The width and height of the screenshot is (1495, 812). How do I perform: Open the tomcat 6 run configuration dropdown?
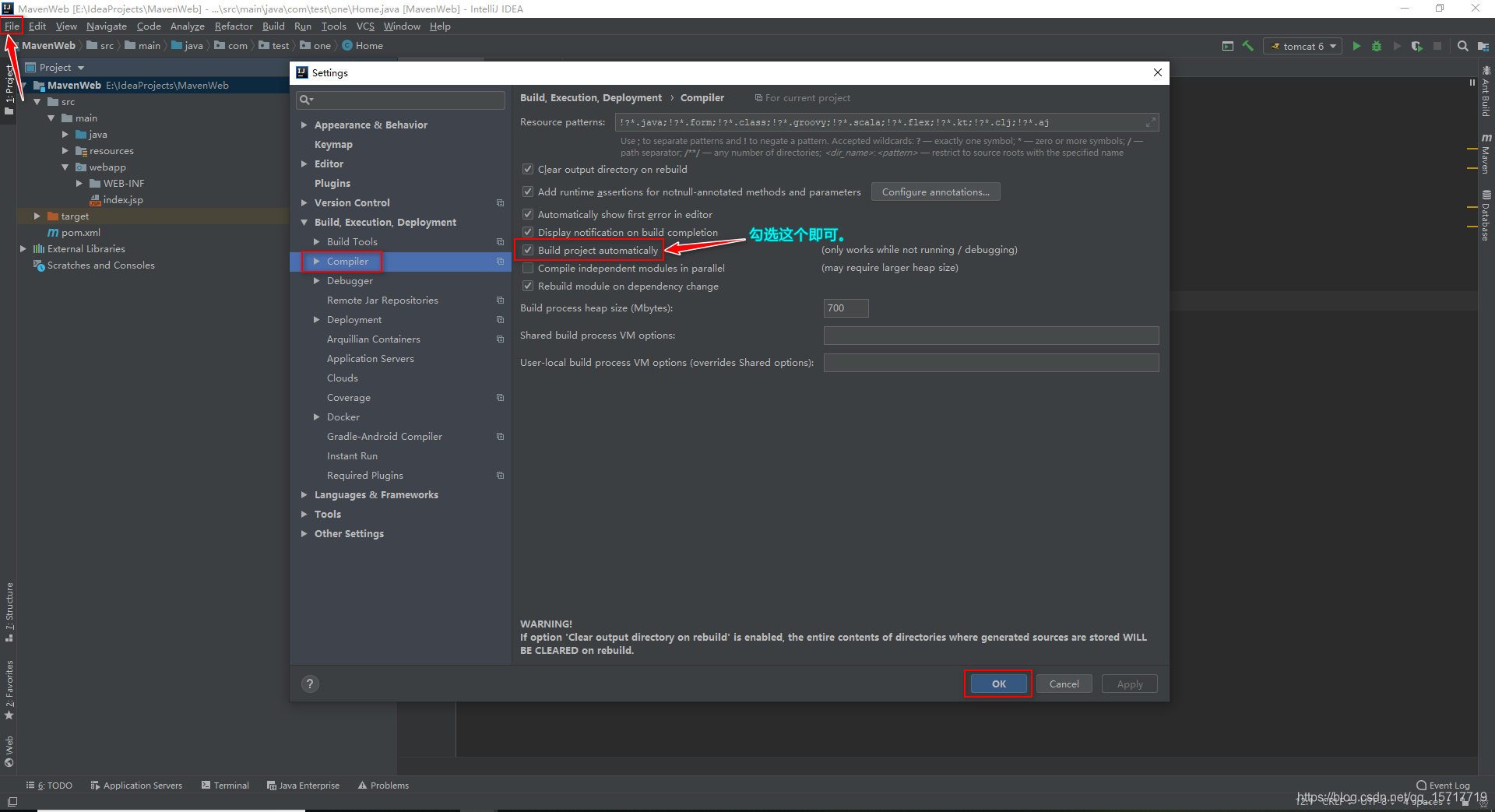pyautogui.click(x=1303, y=47)
